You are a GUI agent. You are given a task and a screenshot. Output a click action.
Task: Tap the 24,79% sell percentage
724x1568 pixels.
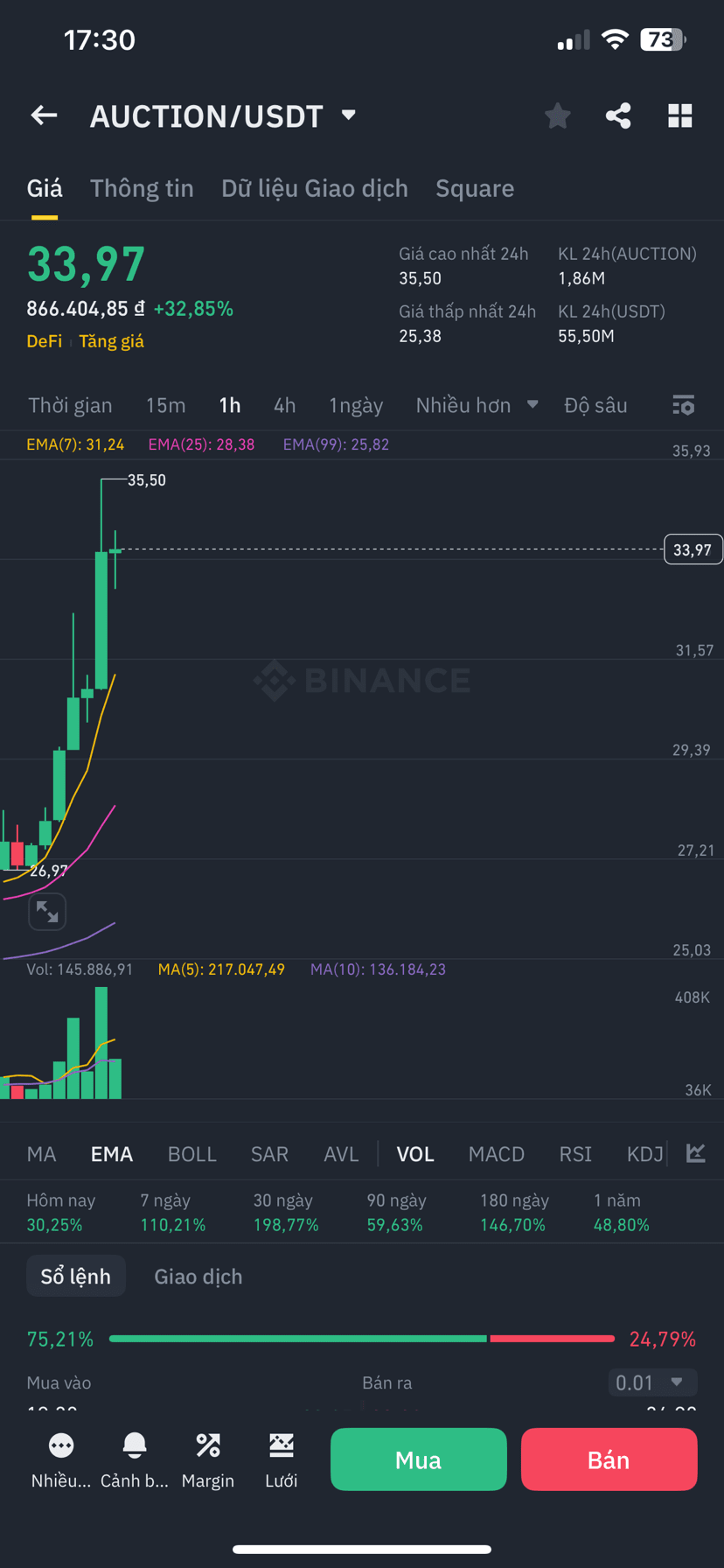click(x=663, y=1339)
